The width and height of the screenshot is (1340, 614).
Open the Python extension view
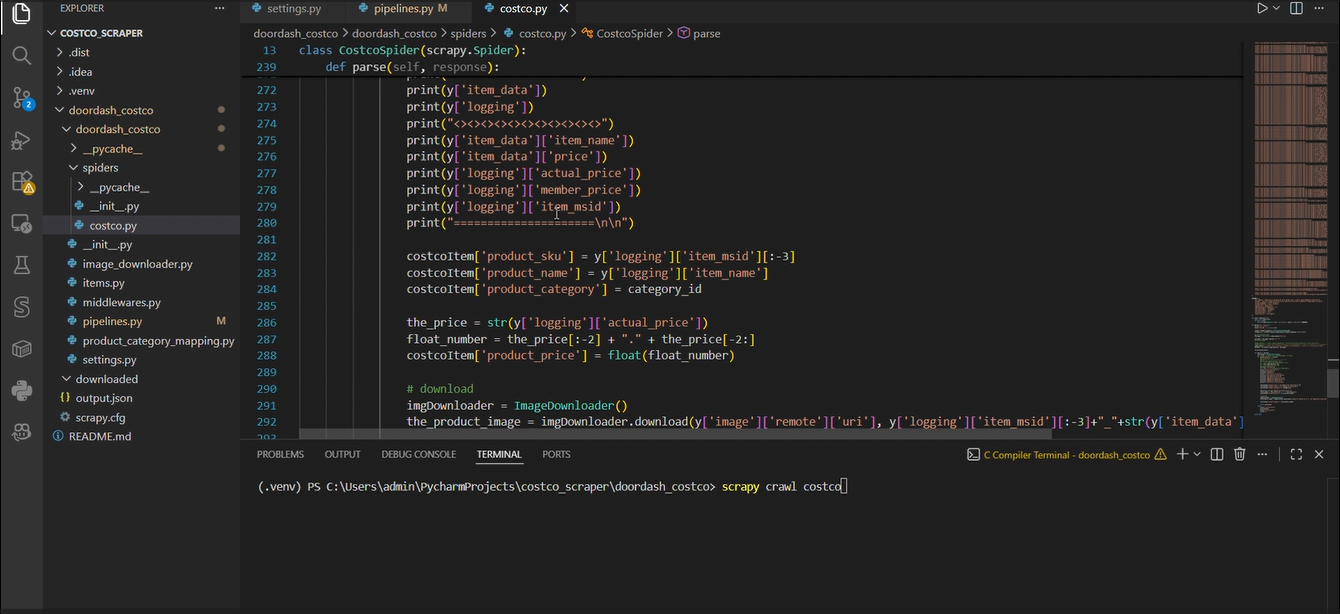[x=21, y=390]
